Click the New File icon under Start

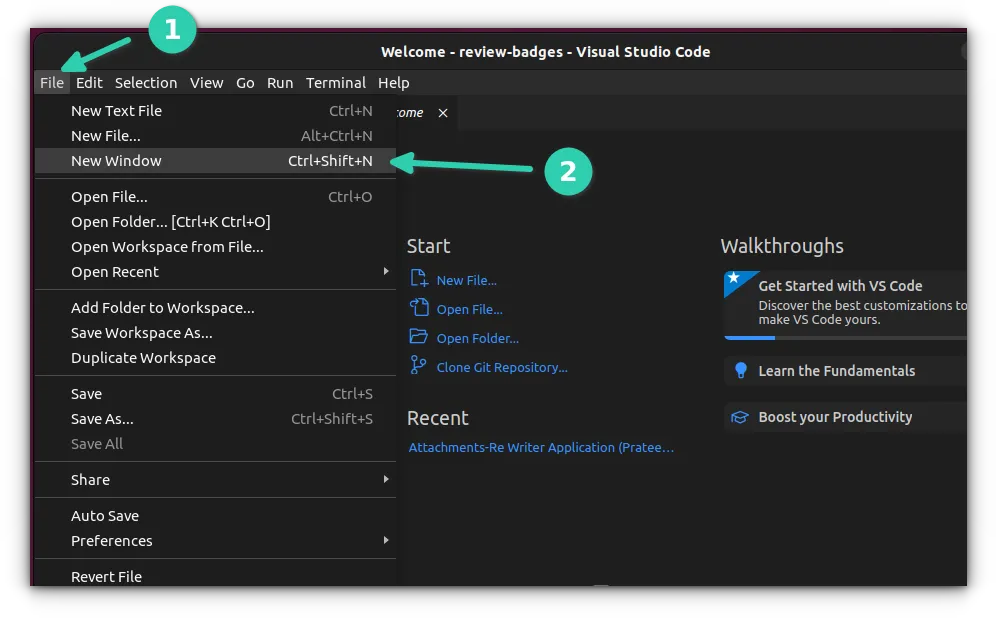pos(420,280)
